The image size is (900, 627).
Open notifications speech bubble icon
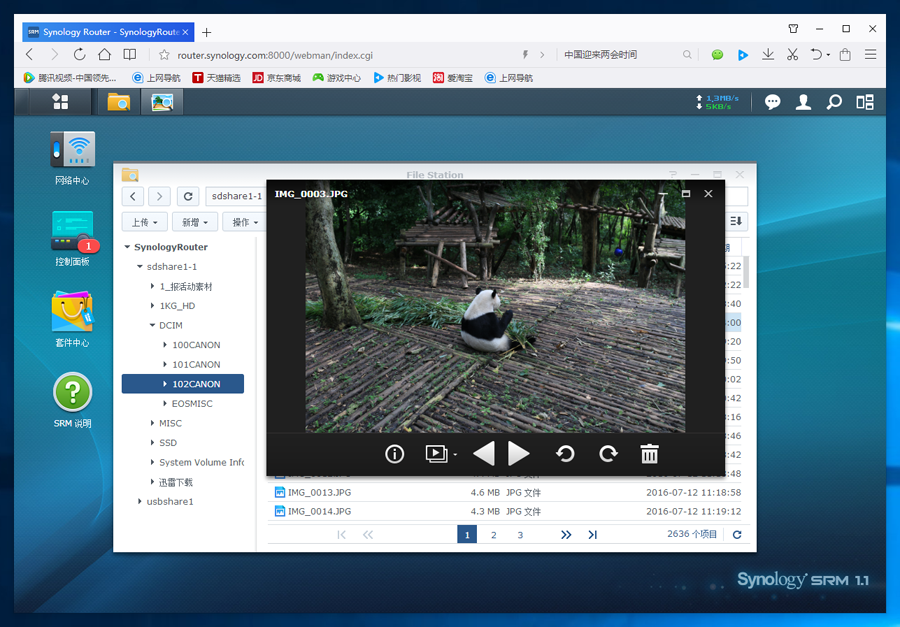pos(772,101)
